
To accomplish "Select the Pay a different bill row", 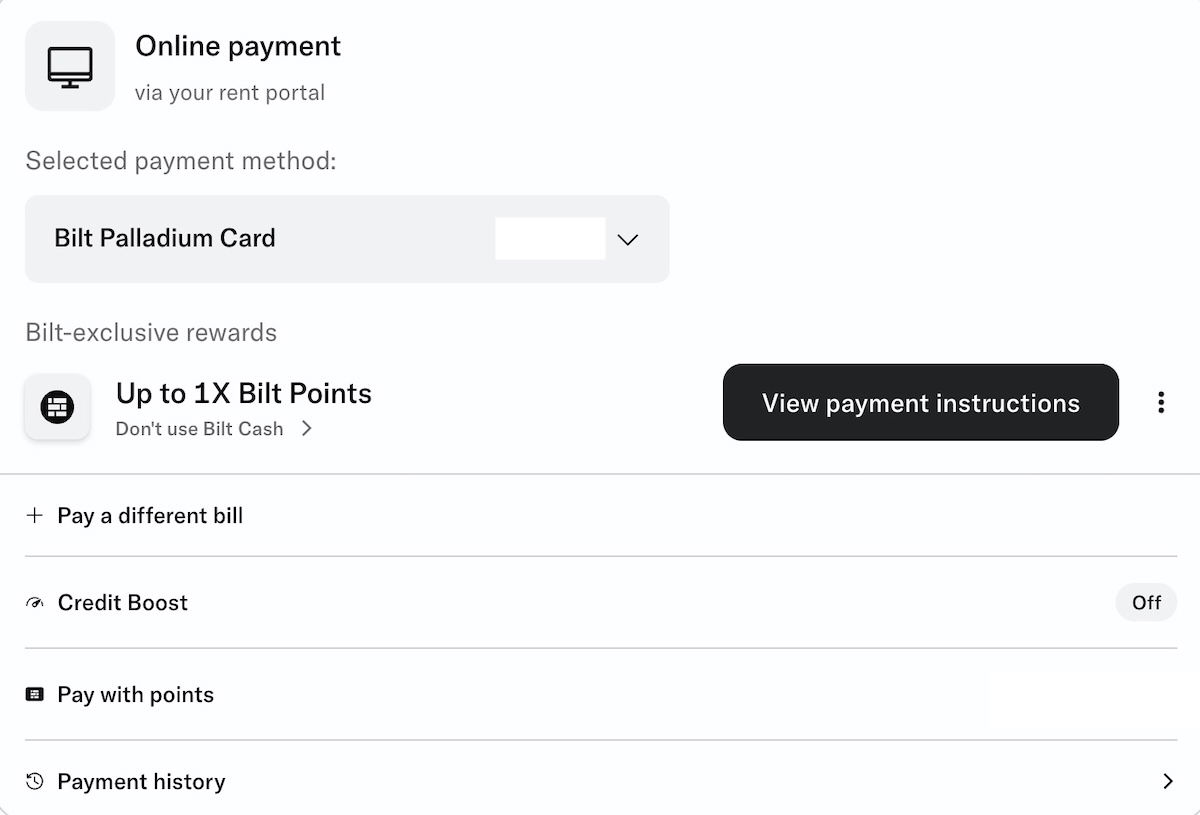I will 150,516.
